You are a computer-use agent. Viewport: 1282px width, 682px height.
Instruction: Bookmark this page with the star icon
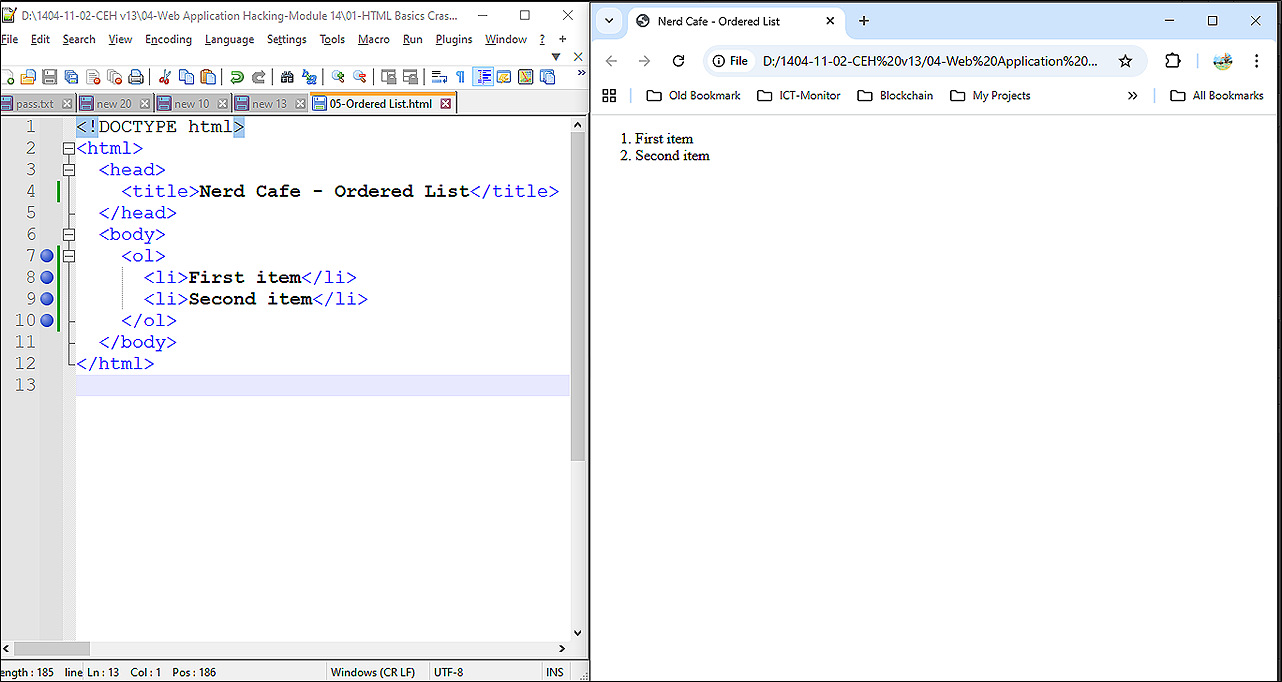tap(1125, 61)
